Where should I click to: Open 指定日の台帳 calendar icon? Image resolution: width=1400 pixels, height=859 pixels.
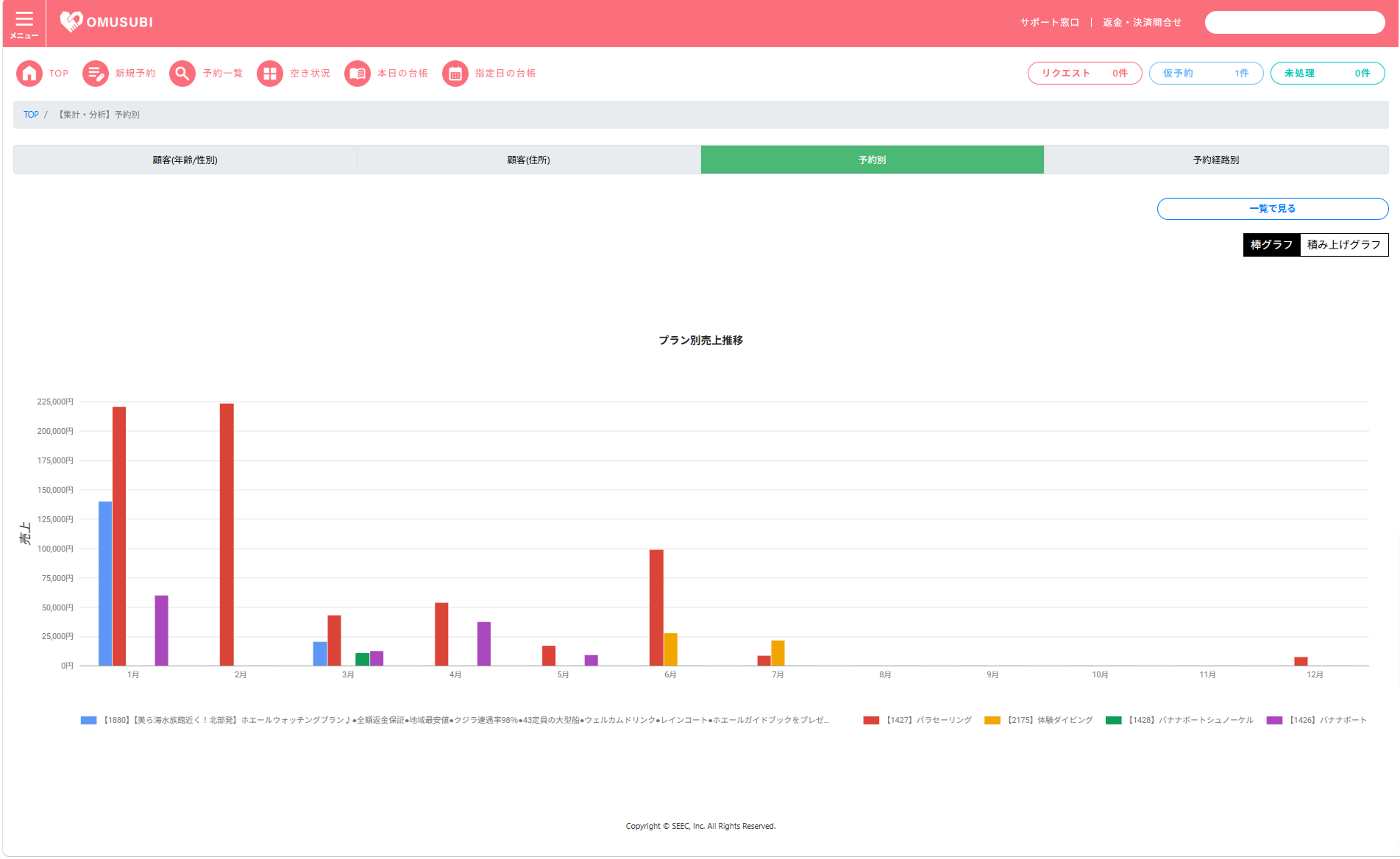[455, 74]
